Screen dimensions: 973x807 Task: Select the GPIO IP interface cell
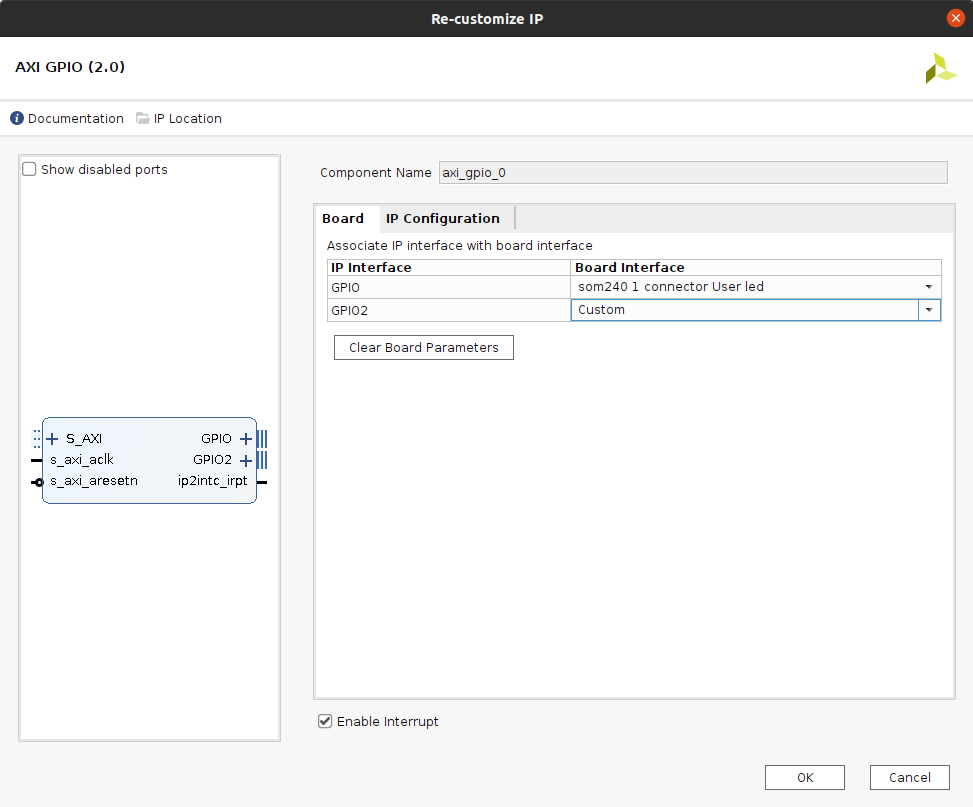(x=449, y=287)
